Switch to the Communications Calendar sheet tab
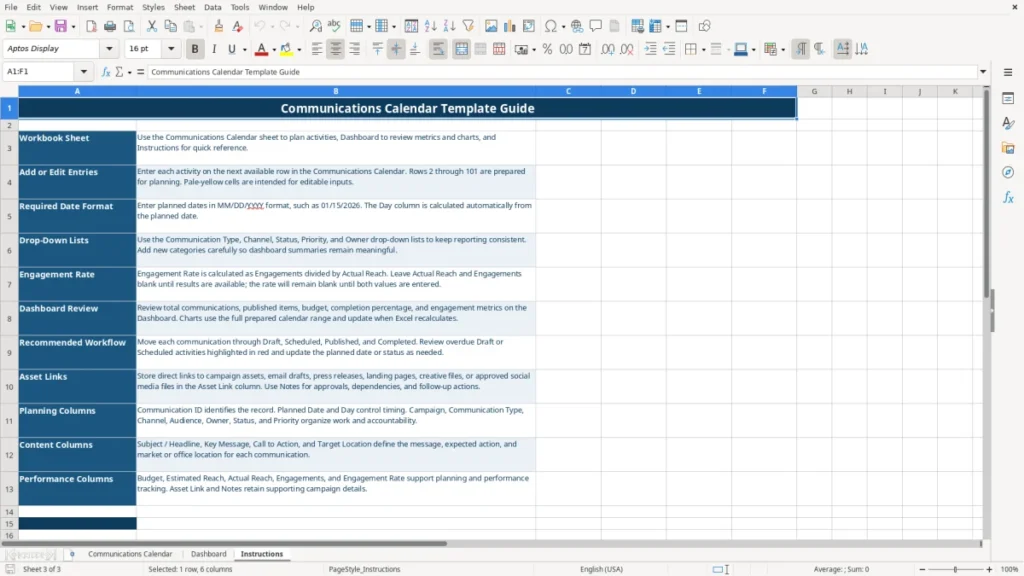This screenshot has height=576, width=1024. point(130,554)
